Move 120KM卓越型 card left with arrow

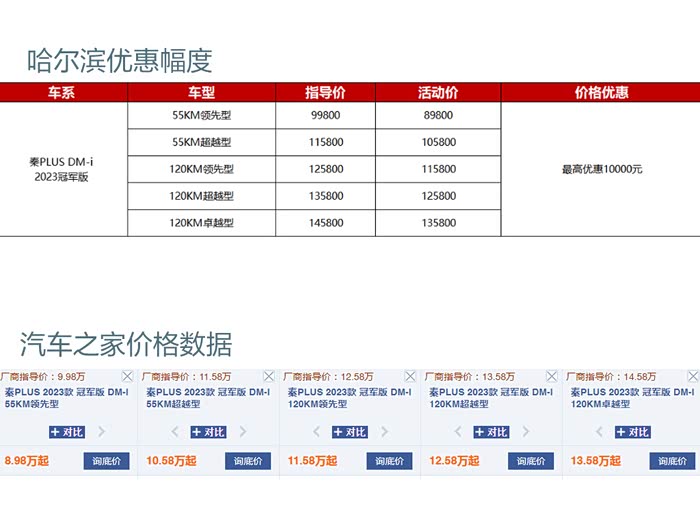tap(600, 432)
